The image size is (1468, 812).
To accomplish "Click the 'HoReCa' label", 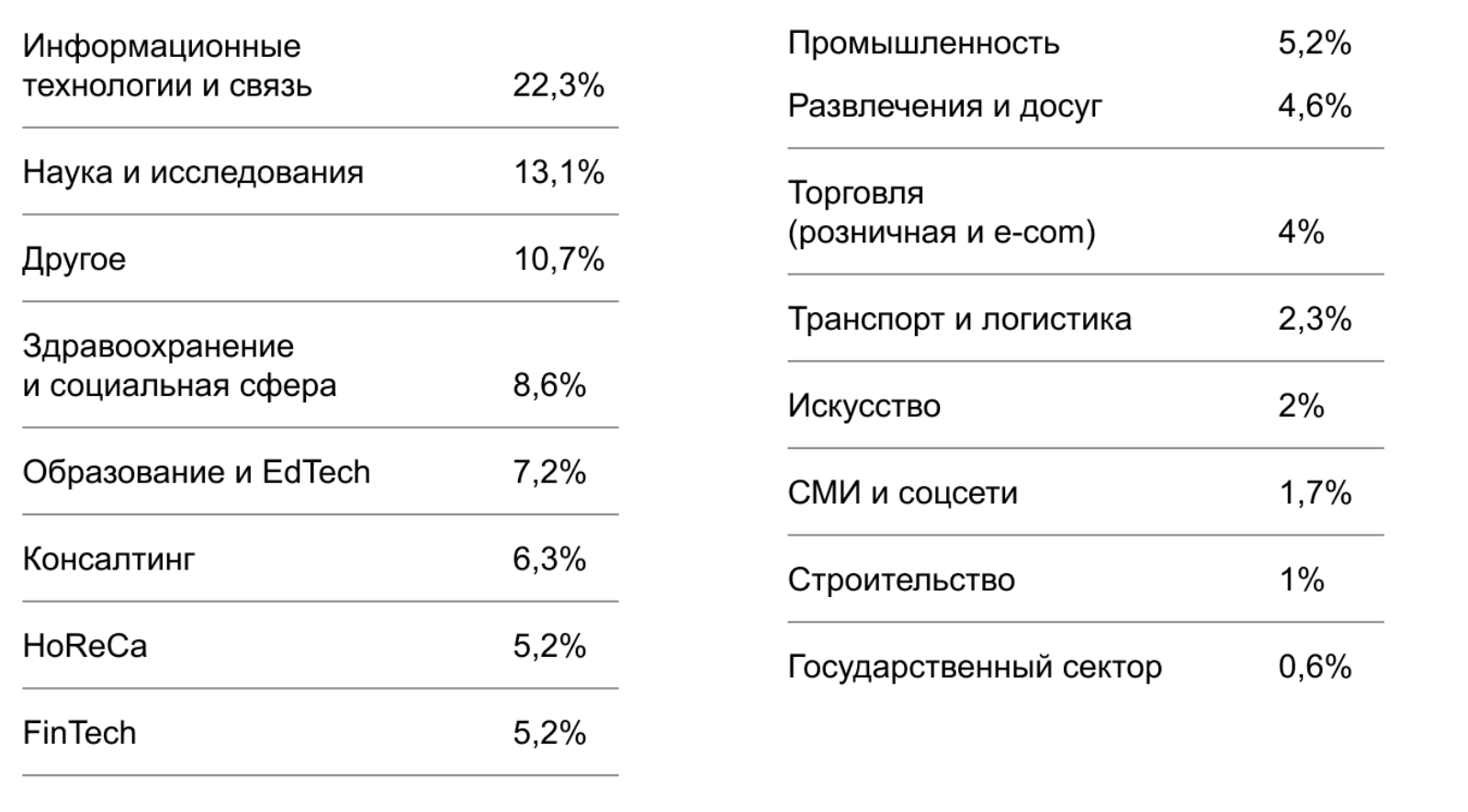I will 85,646.
